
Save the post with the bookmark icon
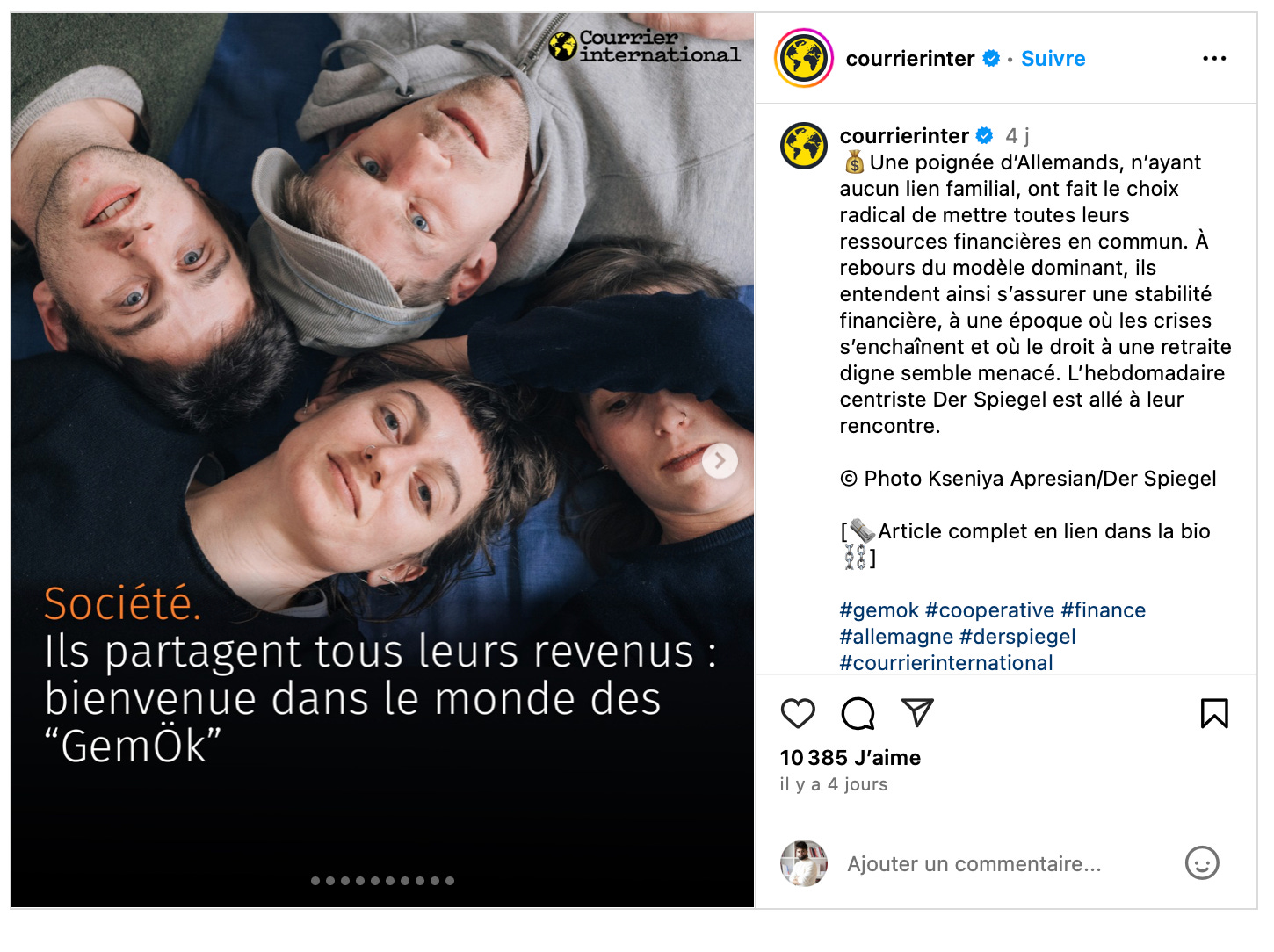point(1214,713)
